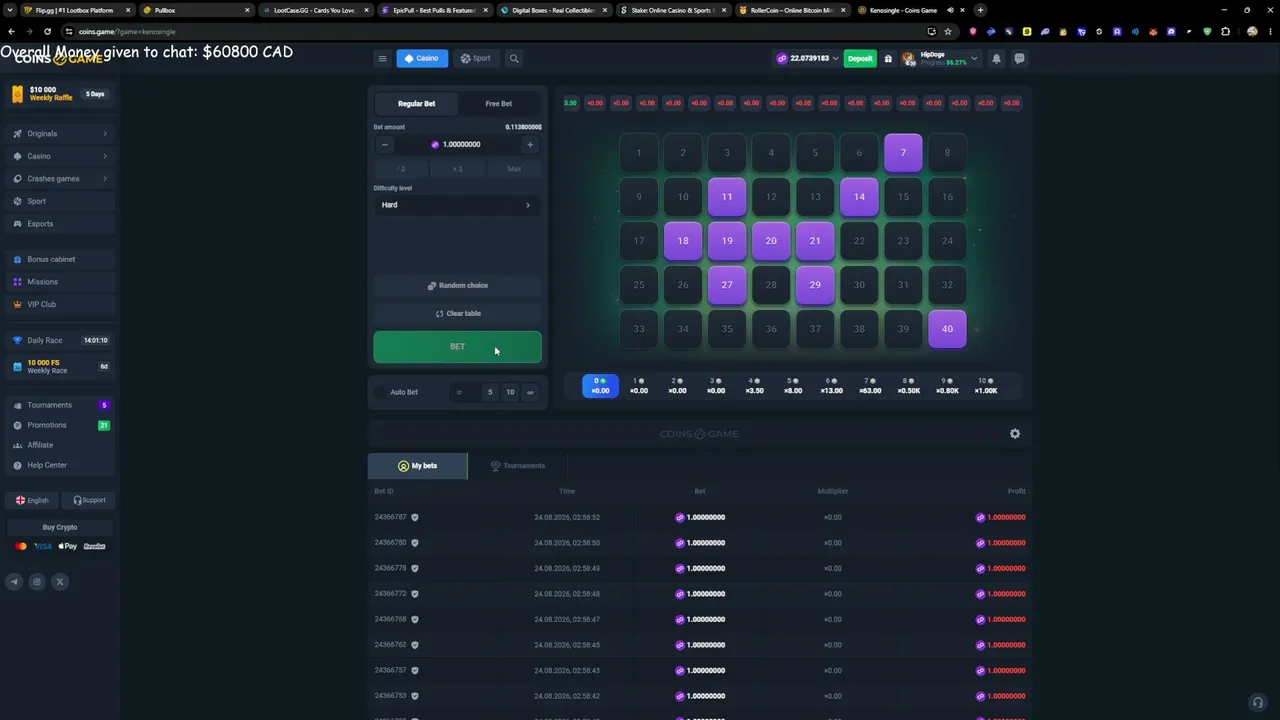Open the balance currency dropdown
This screenshot has height=720, width=1280.
coord(808,58)
